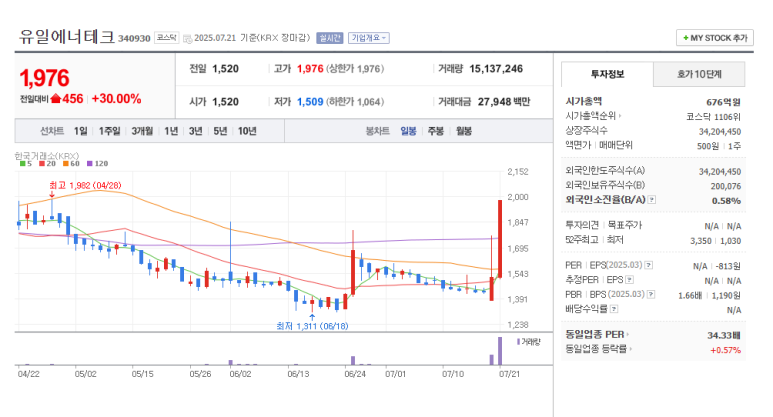The image size is (773, 417).
Task: Click the 코스닥 1106위 ranking value
Action: click(x=713, y=117)
